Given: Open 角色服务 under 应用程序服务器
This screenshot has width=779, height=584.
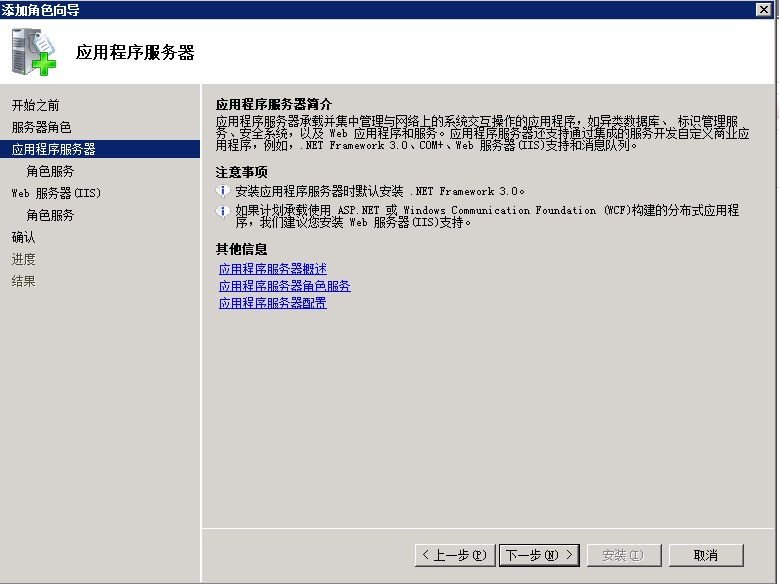Looking at the screenshot, I should coord(50,171).
